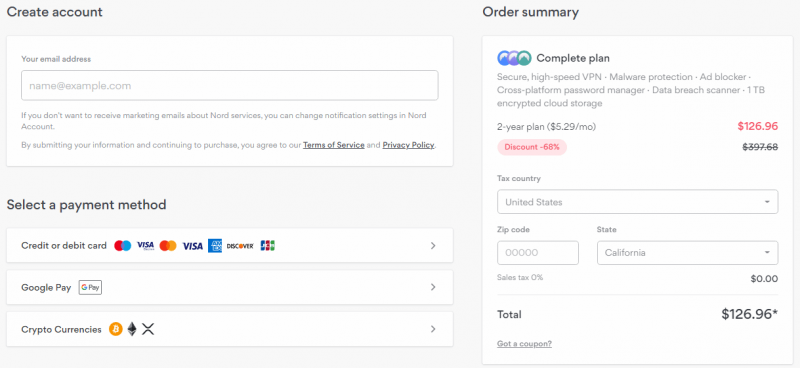Image resolution: width=800 pixels, height=368 pixels.
Task: Click the Maestro card icon
Action: coord(122,246)
